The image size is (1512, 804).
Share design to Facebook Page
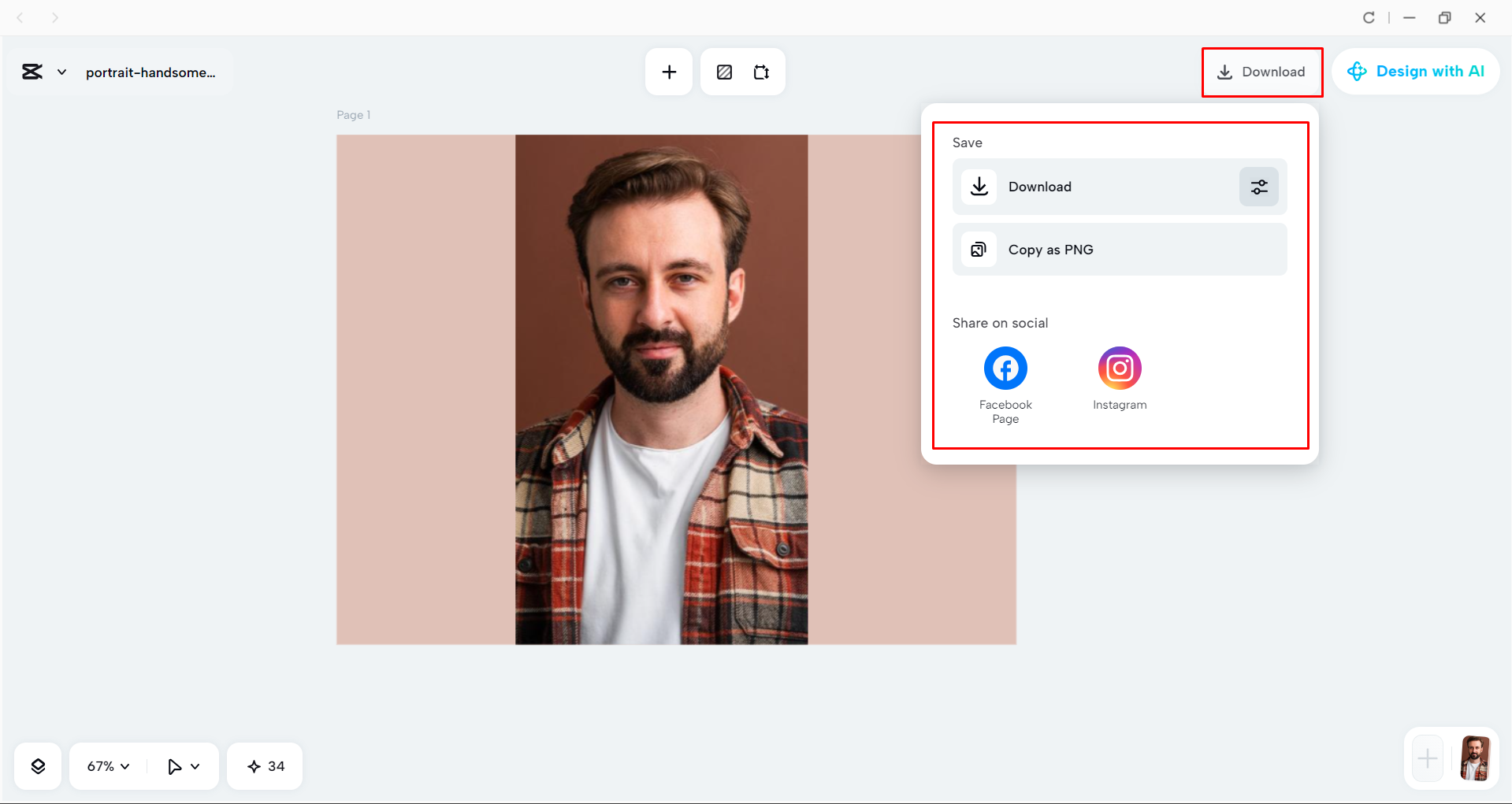1005,368
